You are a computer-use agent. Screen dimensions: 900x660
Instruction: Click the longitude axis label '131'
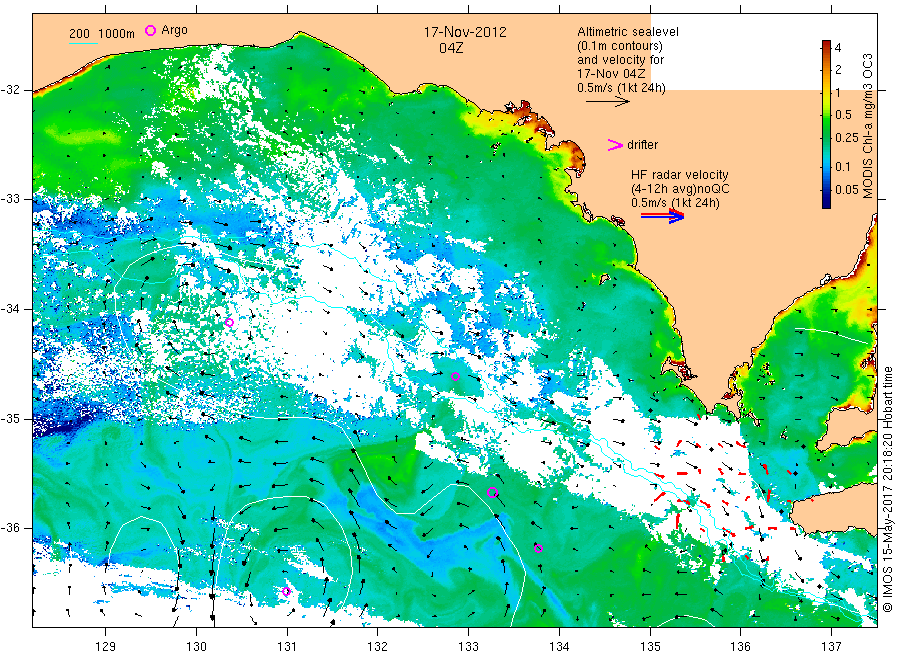(287, 647)
